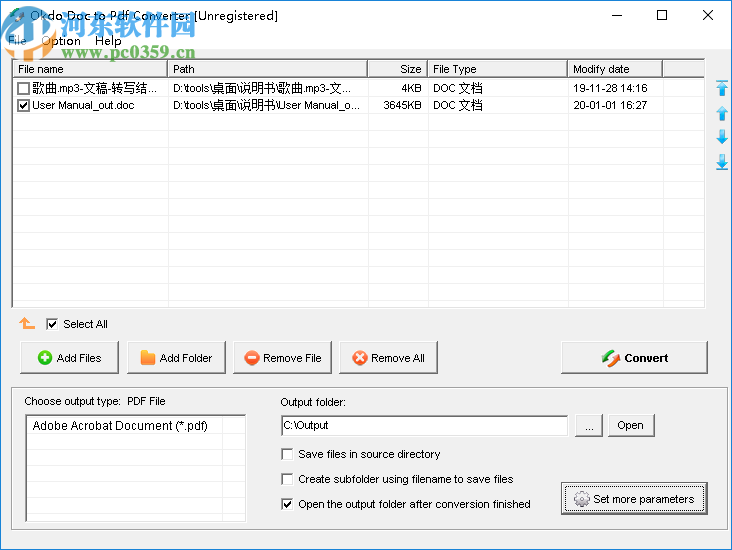Click the 20-01-01 16:27 modify date cell
The image size is (732, 550).
click(610, 106)
